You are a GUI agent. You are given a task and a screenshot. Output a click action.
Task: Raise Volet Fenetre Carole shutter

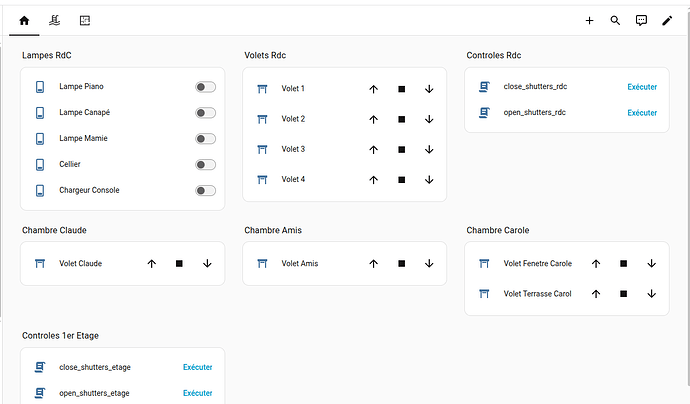pos(596,264)
